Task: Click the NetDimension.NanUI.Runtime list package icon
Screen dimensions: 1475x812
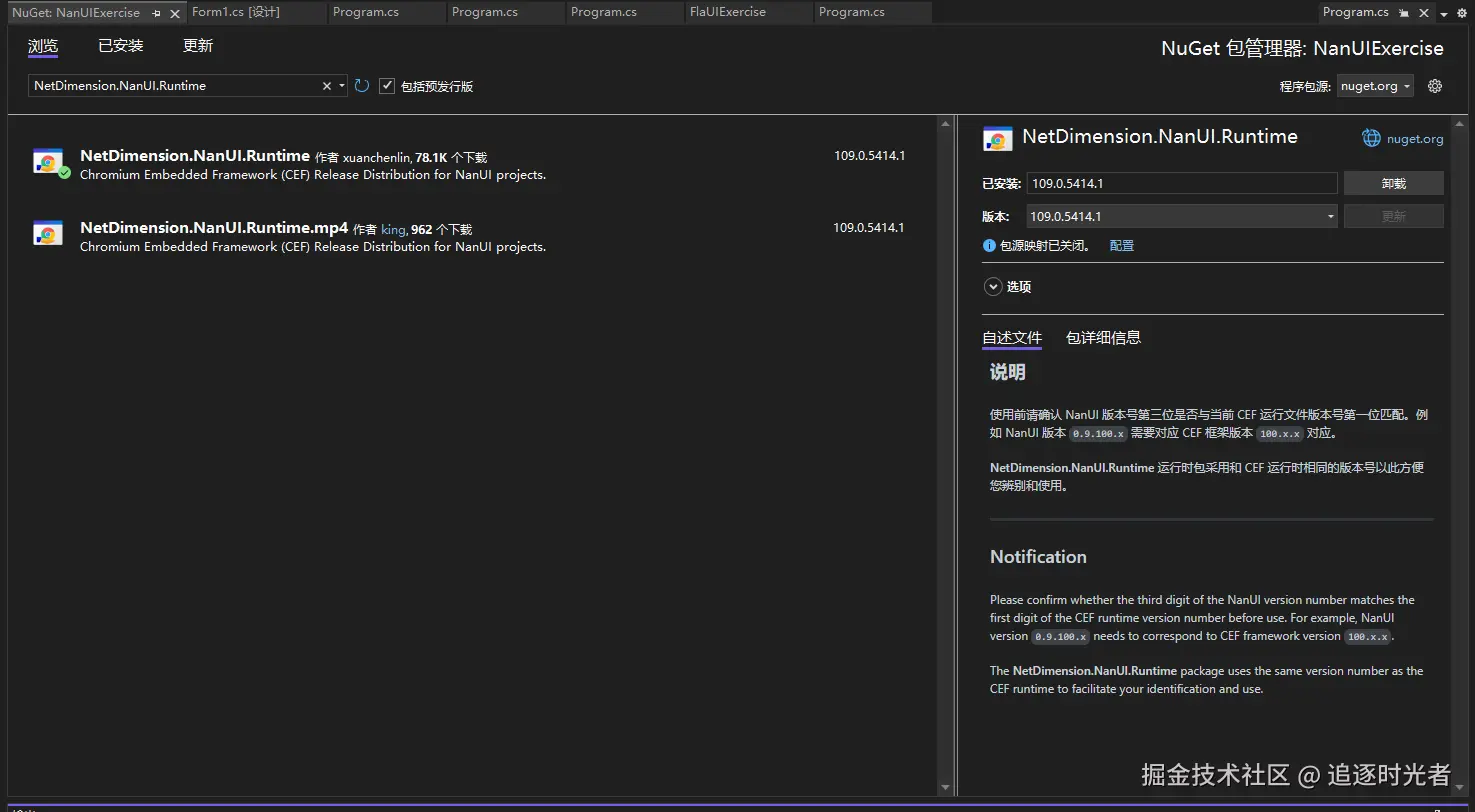Action: (x=48, y=163)
